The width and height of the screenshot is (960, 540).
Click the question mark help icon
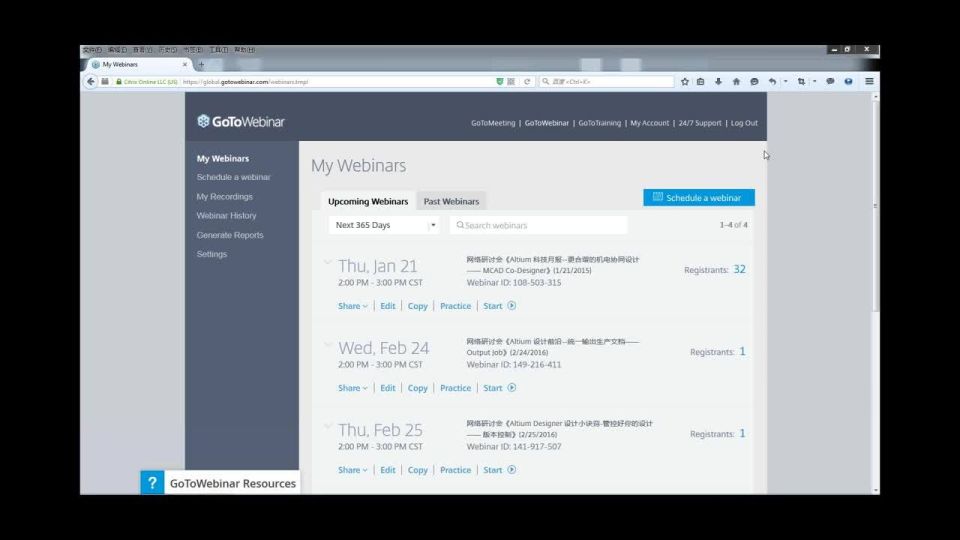coord(152,482)
